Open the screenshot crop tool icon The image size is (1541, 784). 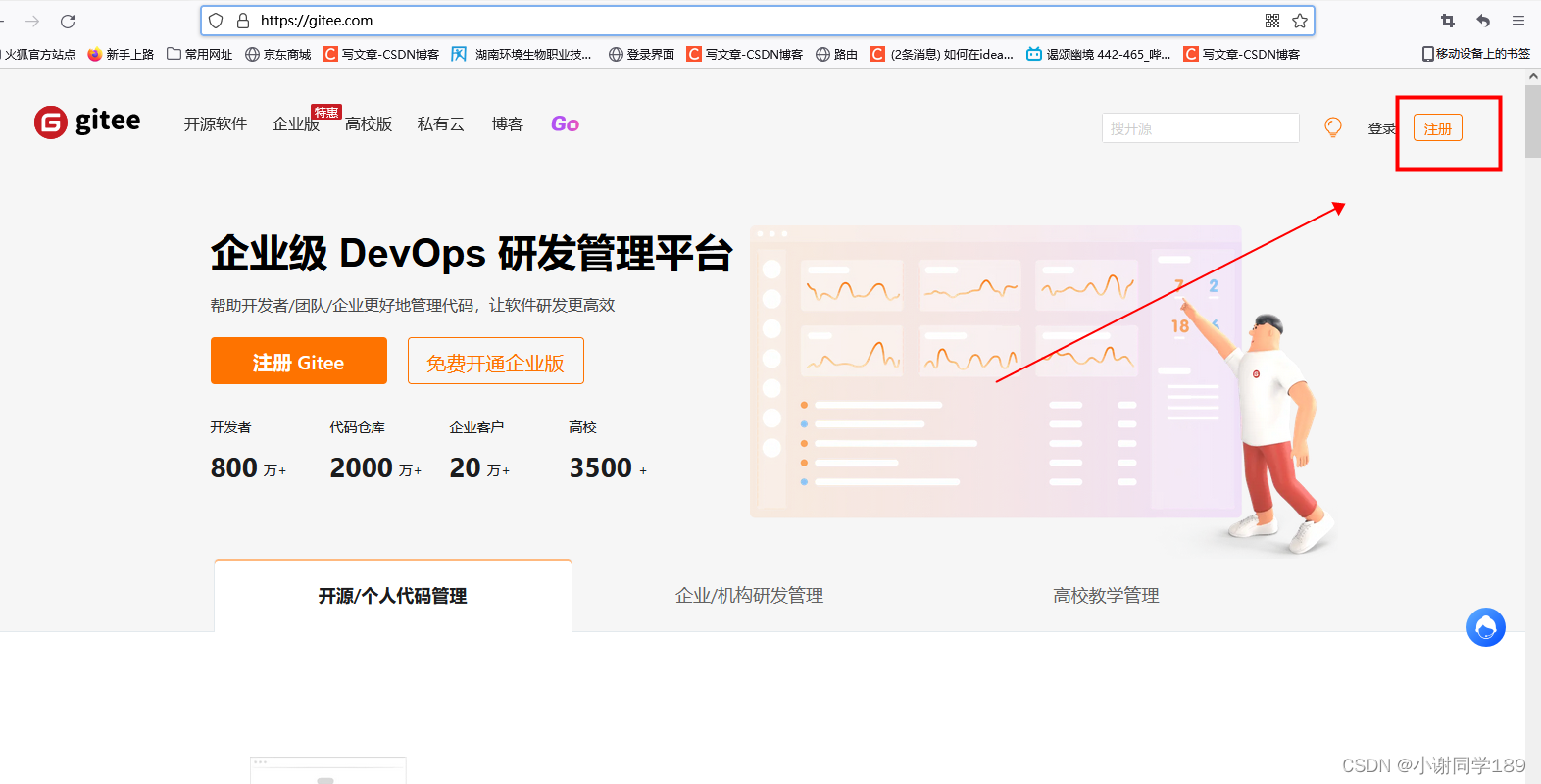coord(1448,21)
